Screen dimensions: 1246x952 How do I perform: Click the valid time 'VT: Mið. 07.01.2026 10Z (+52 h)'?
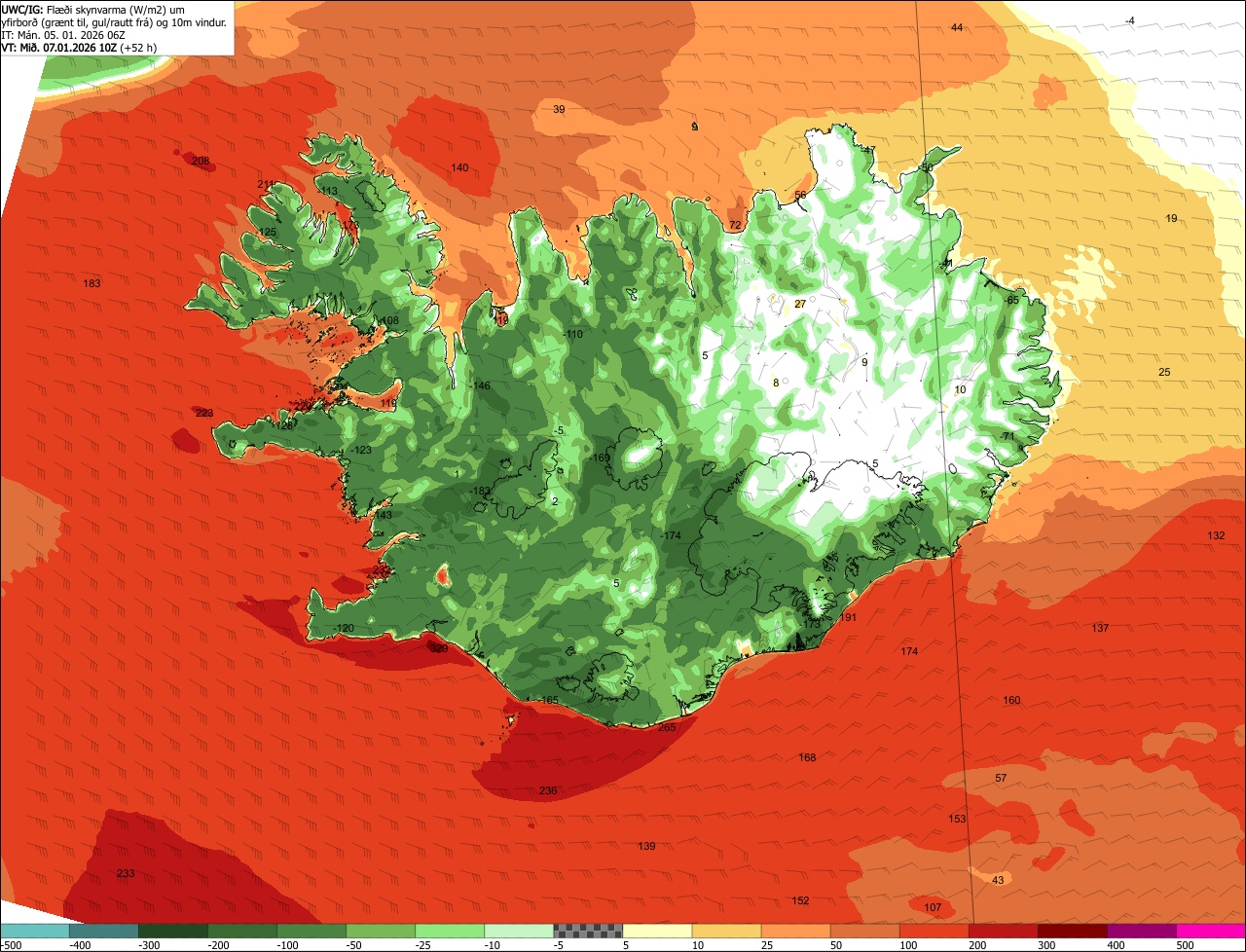point(79,47)
